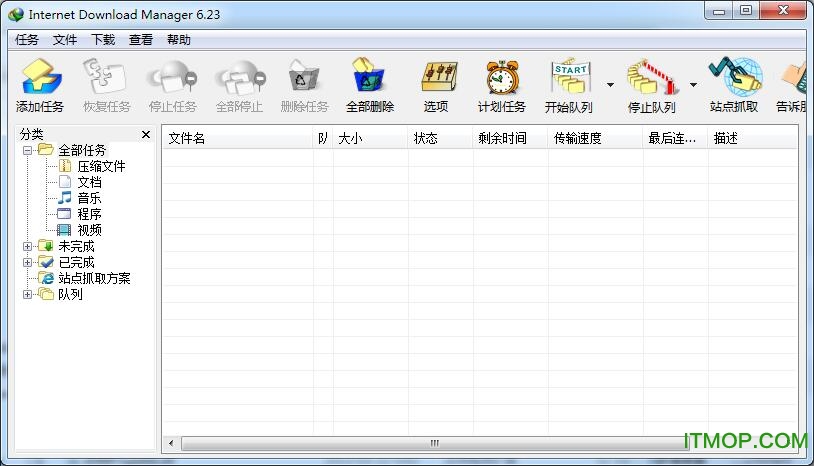
Task: Click the 未完成 green arrow folder icon
Action: 46,246
